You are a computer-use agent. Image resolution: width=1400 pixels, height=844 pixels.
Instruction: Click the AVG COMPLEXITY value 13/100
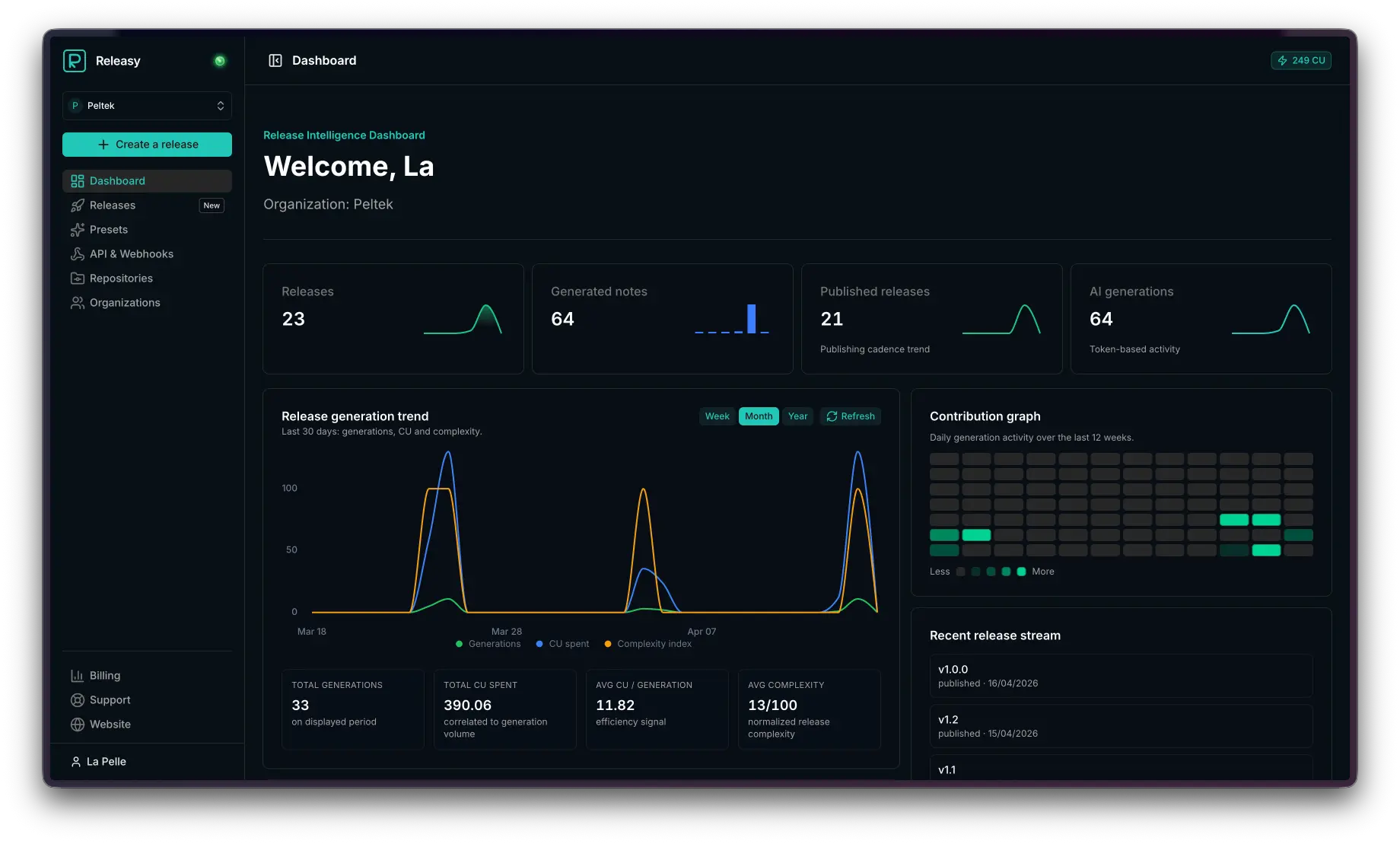click(773, 705)
